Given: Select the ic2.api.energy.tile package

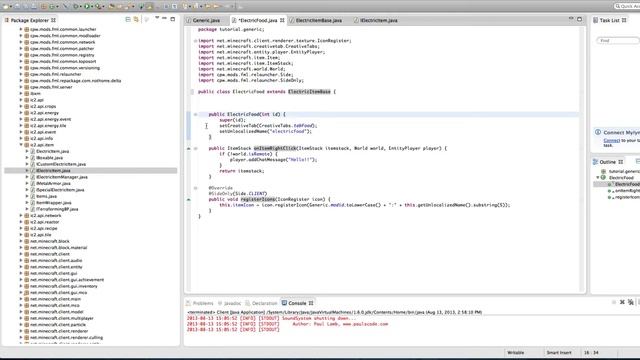Looking at the screenshot, I should pyautogui.click(x=48, y=126).
